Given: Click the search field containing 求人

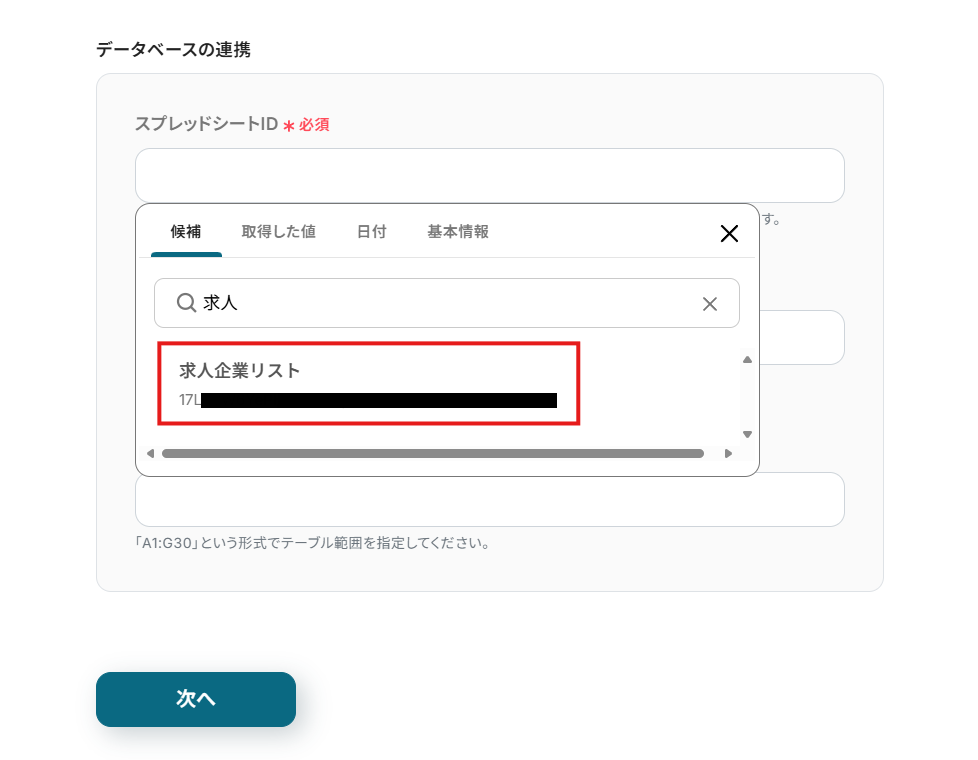Looking at the screenshot, I should point(450,303).
